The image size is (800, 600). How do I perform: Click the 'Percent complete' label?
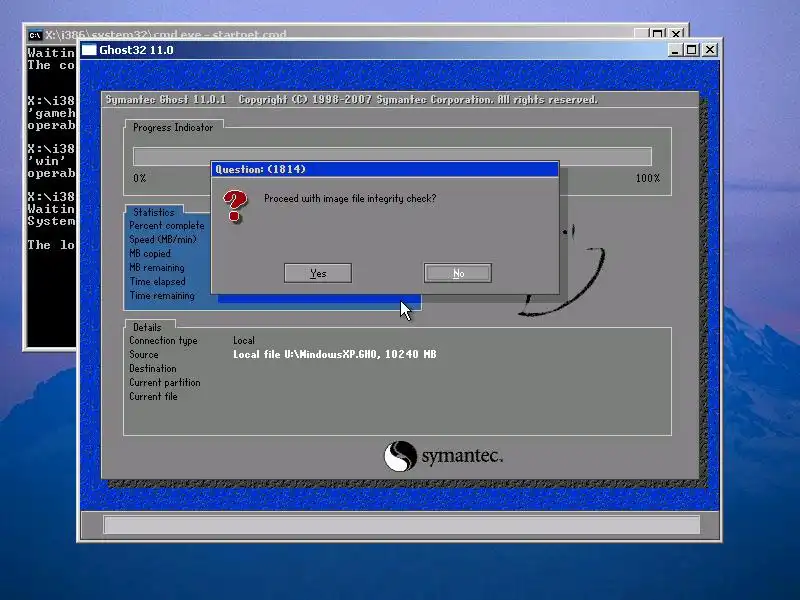[x=166, y=226]
